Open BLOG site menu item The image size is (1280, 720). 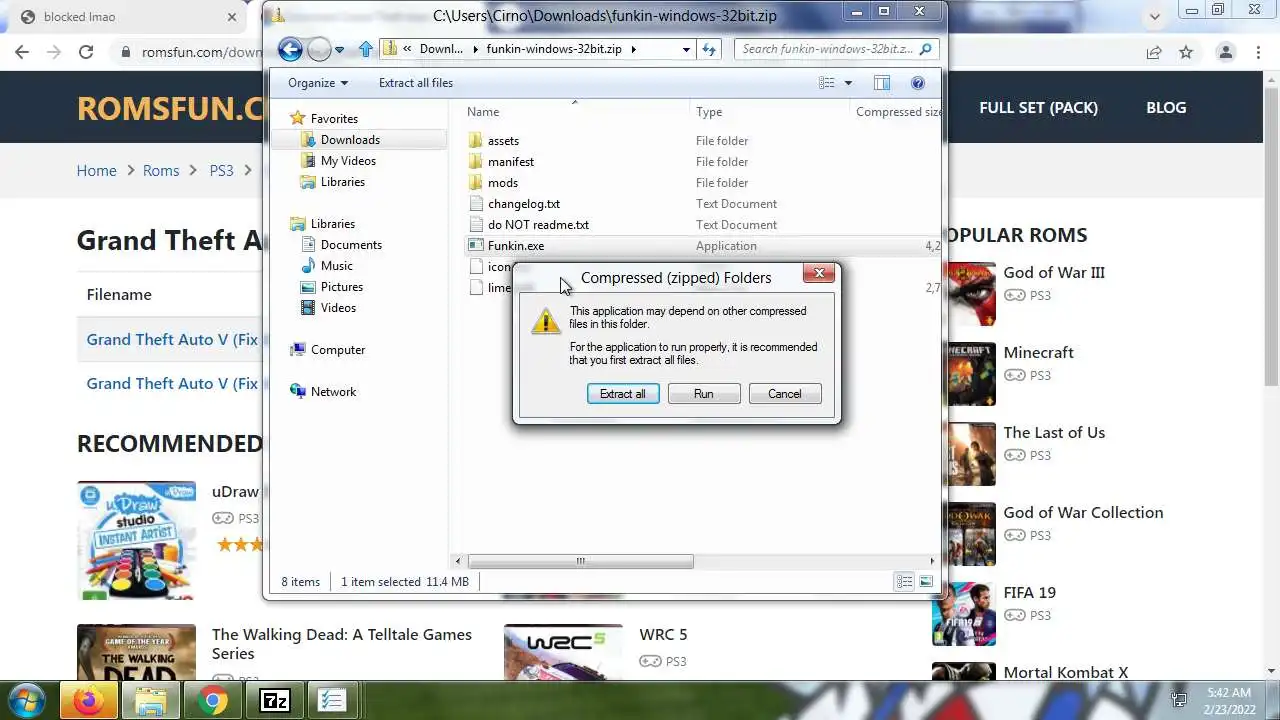pos(1166,108)
